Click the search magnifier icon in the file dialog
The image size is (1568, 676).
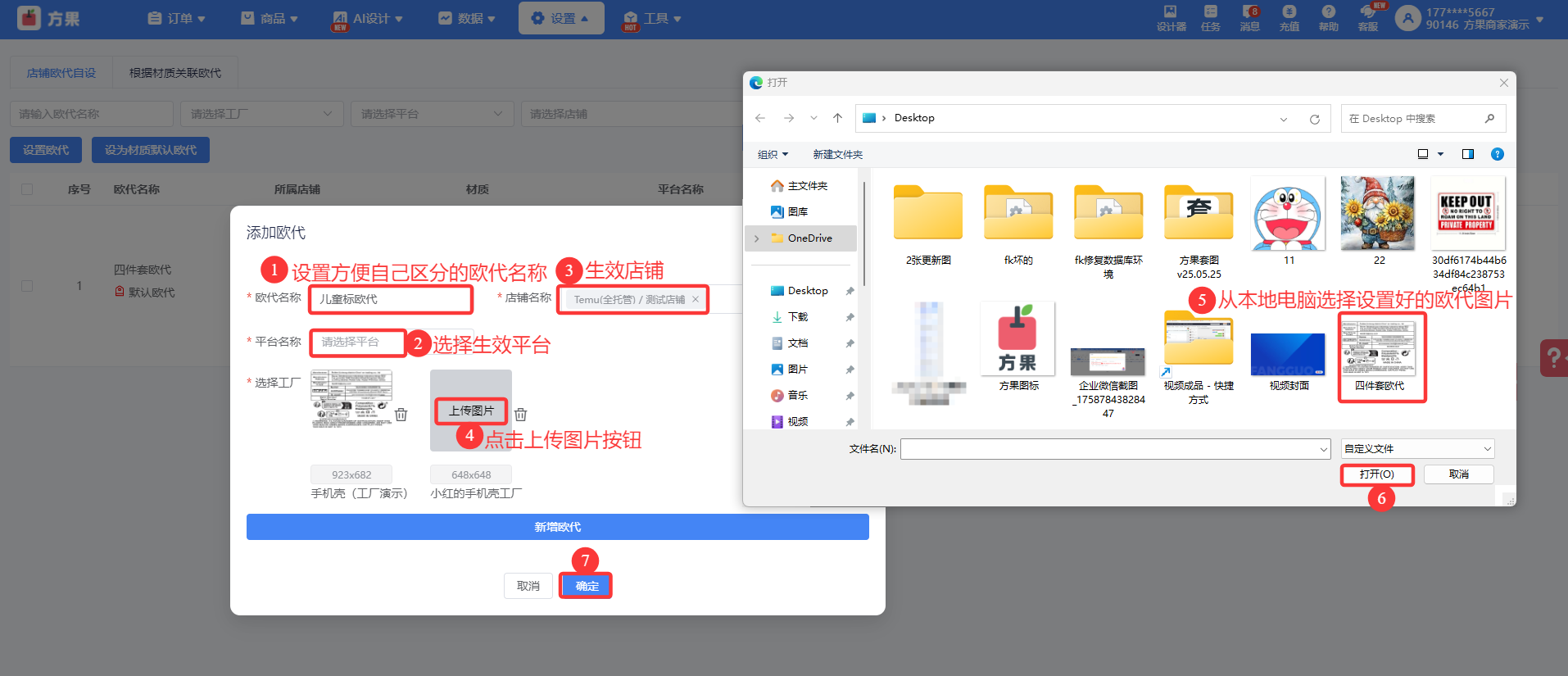click(1489, 119)
